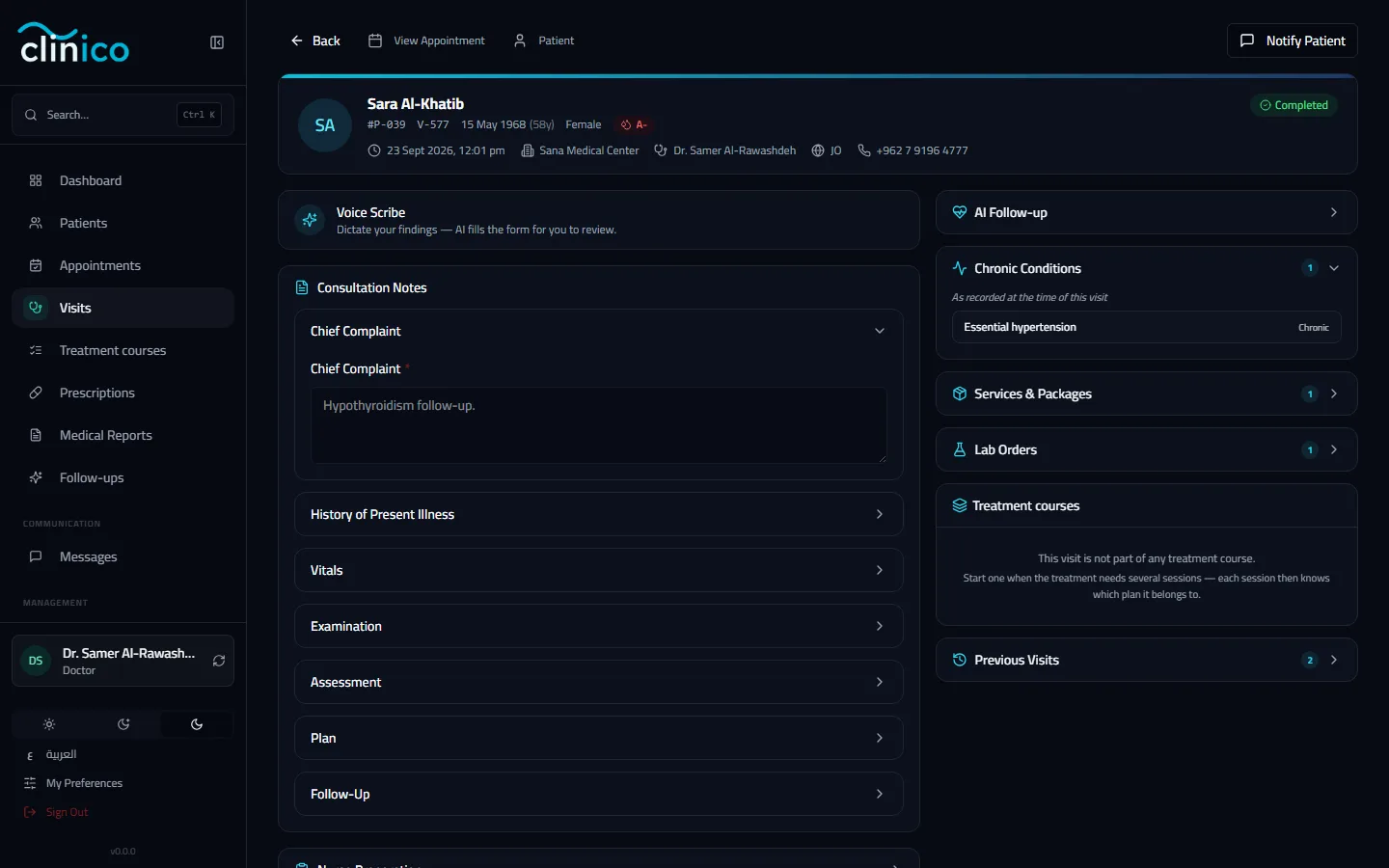Image resolution: width=1389 pixels, height=868 pixels.
Task: Switch to light theme with sun icon
Action: pos(49,724)
